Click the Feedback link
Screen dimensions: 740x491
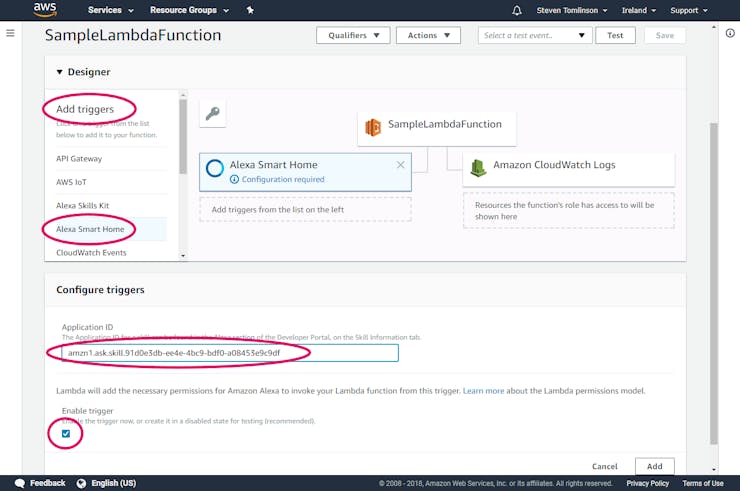(x=48, y=483)
